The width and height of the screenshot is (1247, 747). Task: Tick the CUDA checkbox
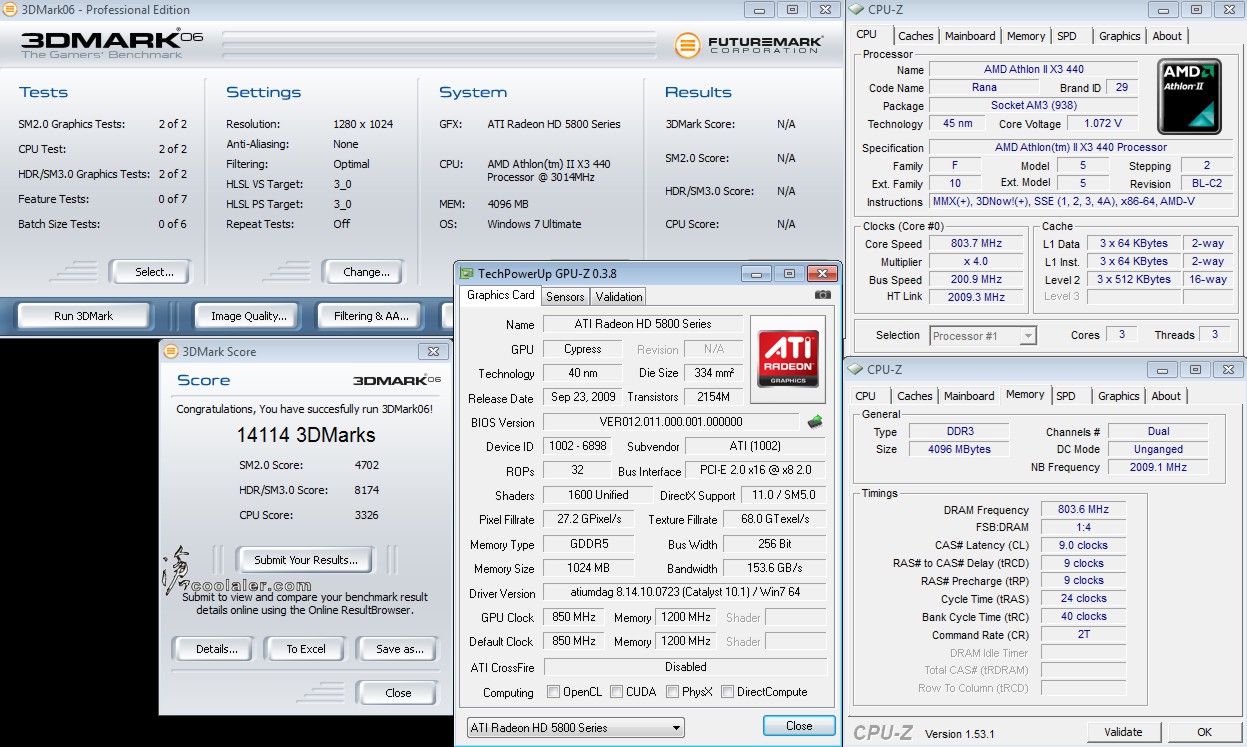pyautogui.click(x=617, y=692)
